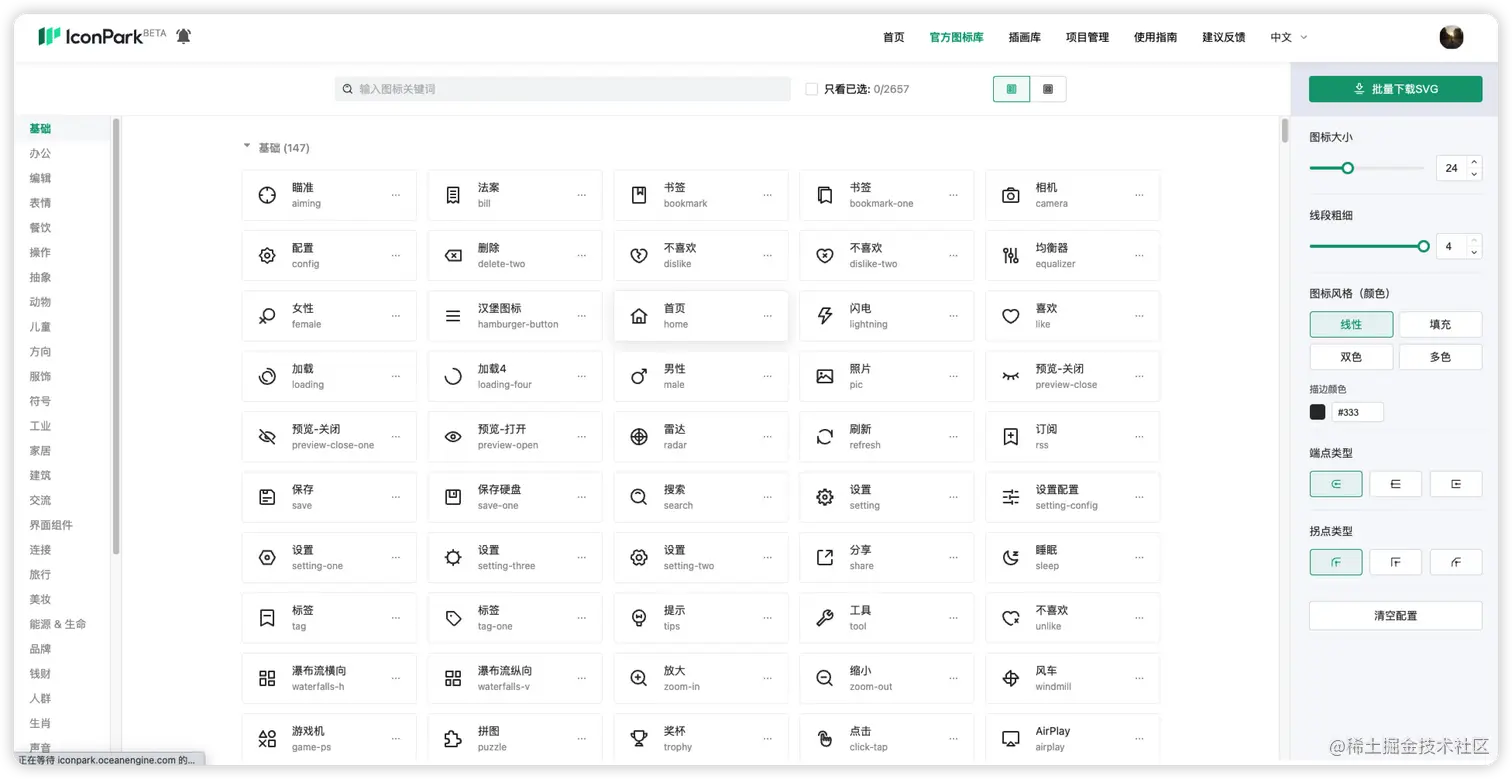Click the 图标大小 slider handle
Screen dimensions: 1512x779
1347,168
